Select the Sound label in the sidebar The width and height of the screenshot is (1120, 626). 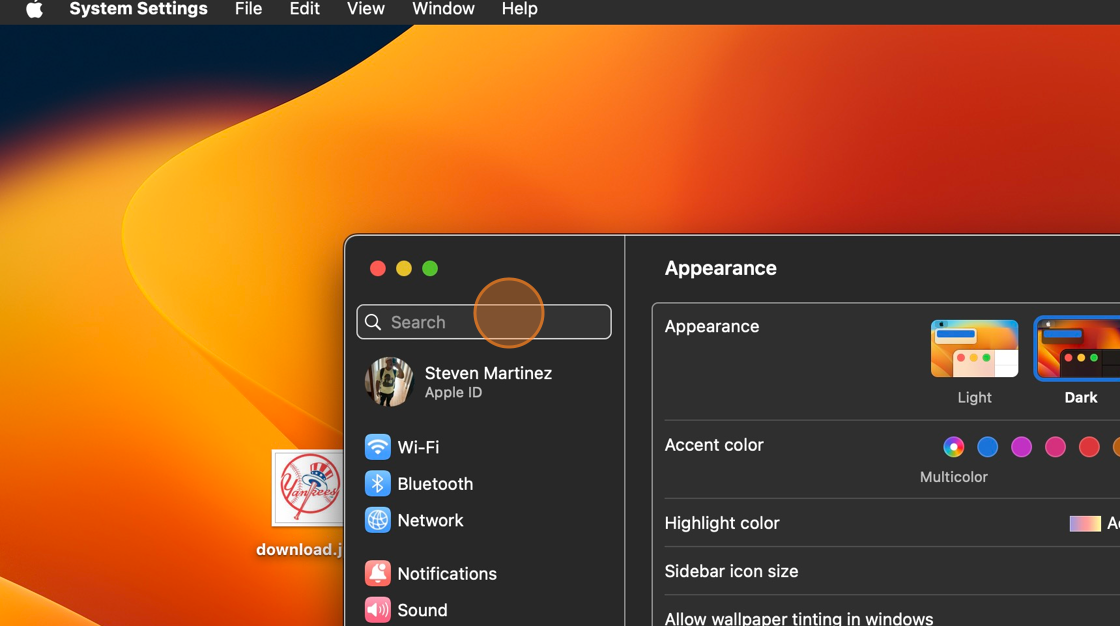422,610
